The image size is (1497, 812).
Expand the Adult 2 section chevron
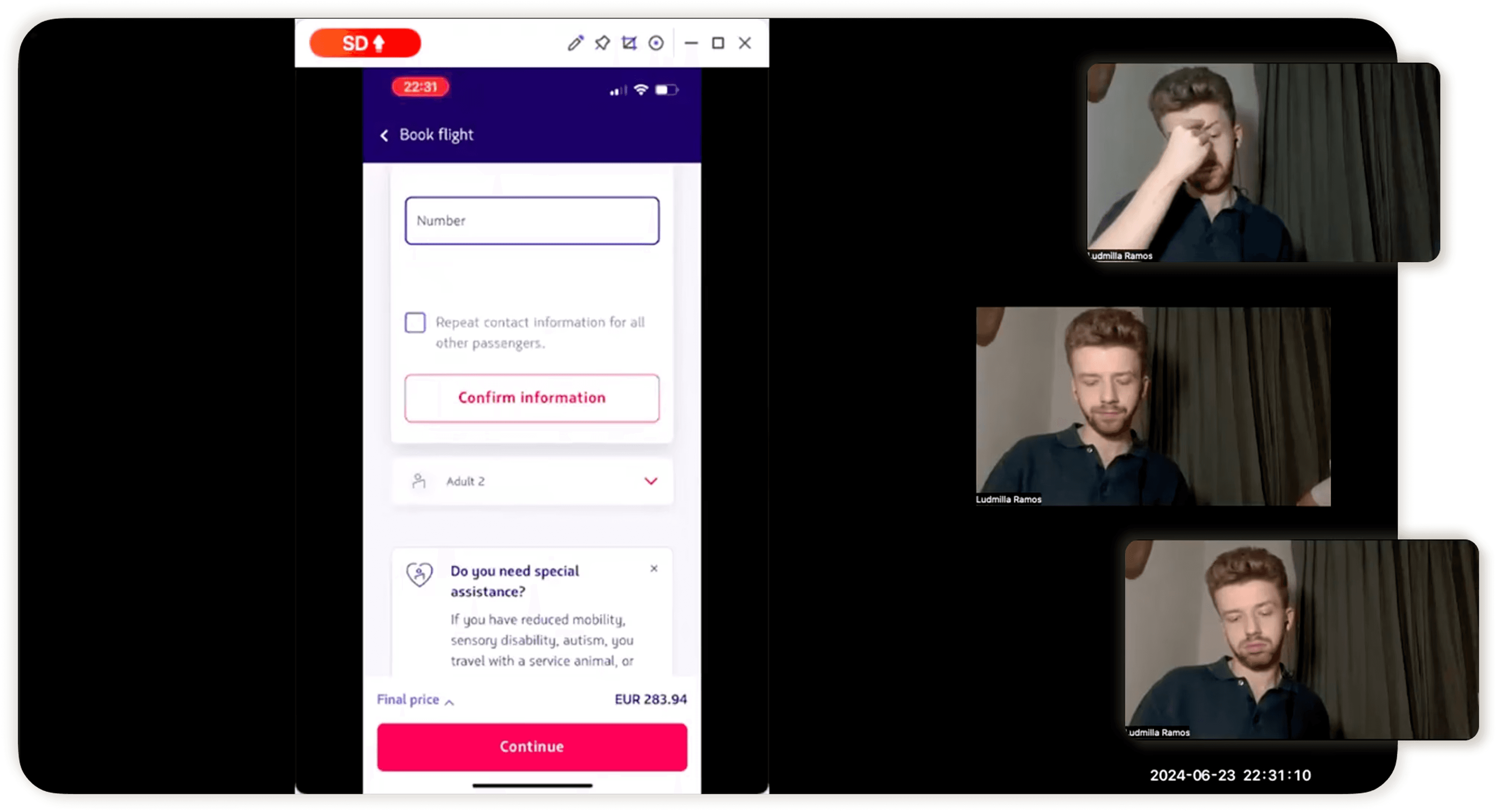pos(650,481)
